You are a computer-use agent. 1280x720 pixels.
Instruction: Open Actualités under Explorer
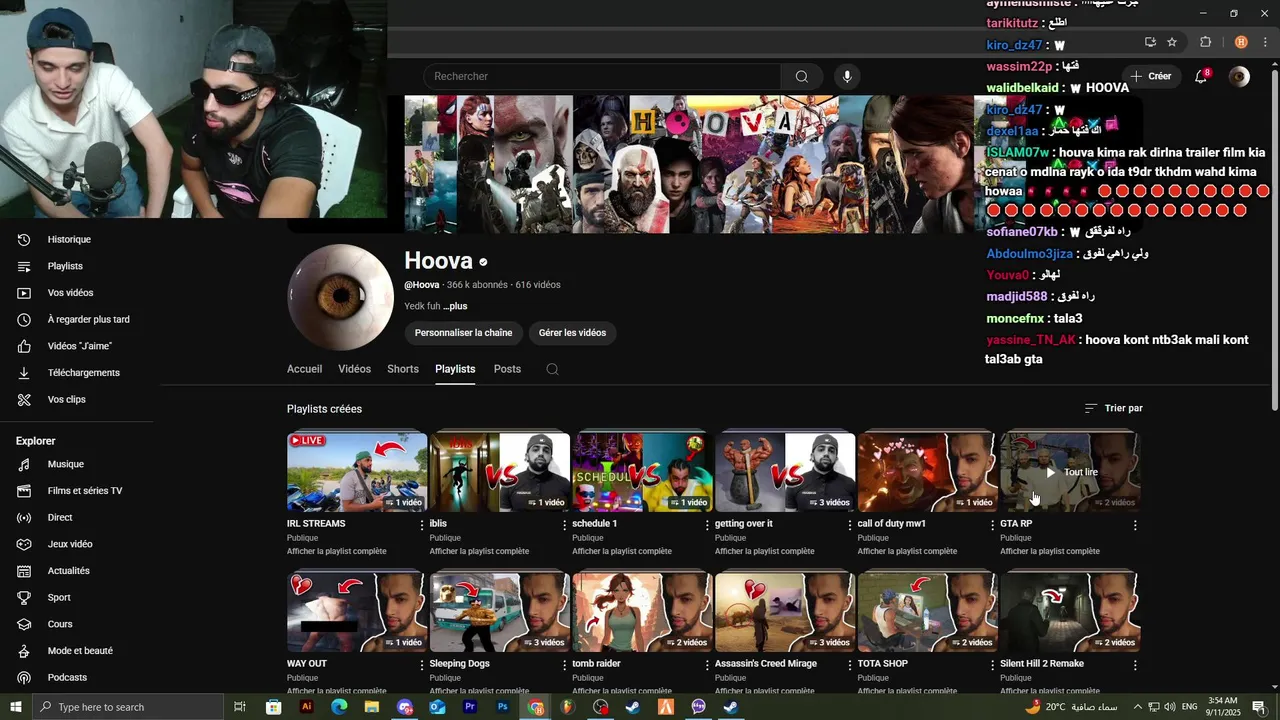coord(69,571)
